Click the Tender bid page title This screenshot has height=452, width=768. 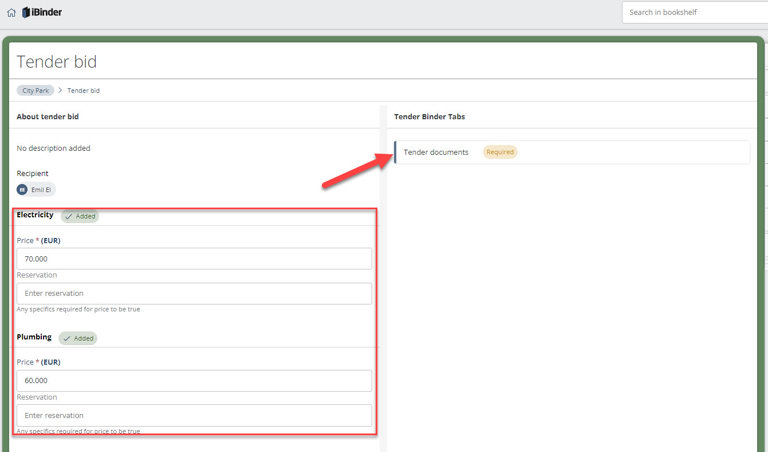[x=57, y=62]
